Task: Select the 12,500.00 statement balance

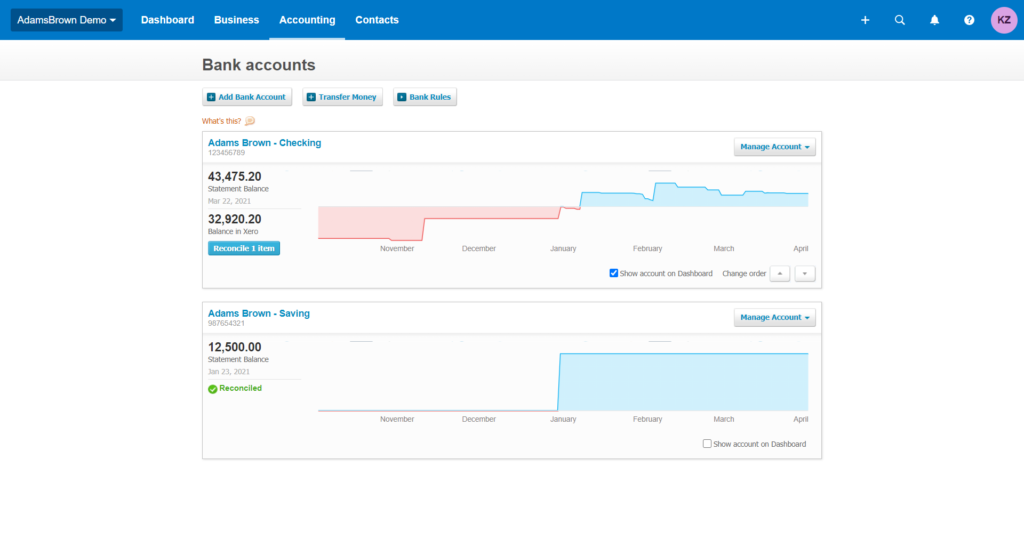Action: pos(234,347)
